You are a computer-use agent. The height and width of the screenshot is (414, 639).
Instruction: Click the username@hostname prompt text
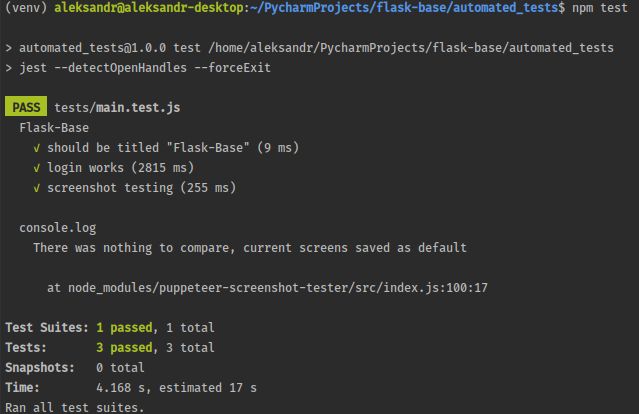tap(149, 8)
